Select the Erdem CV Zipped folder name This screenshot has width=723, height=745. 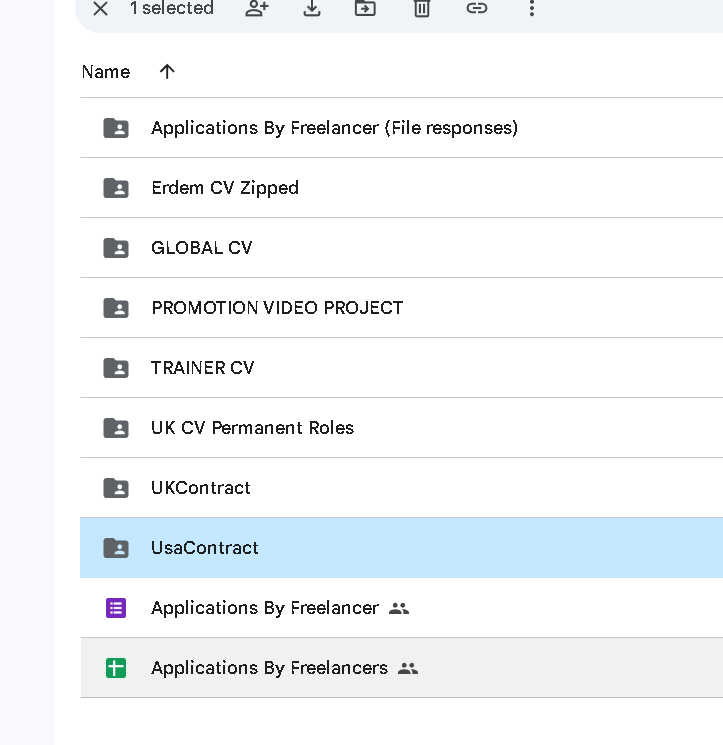click(225, 188)
